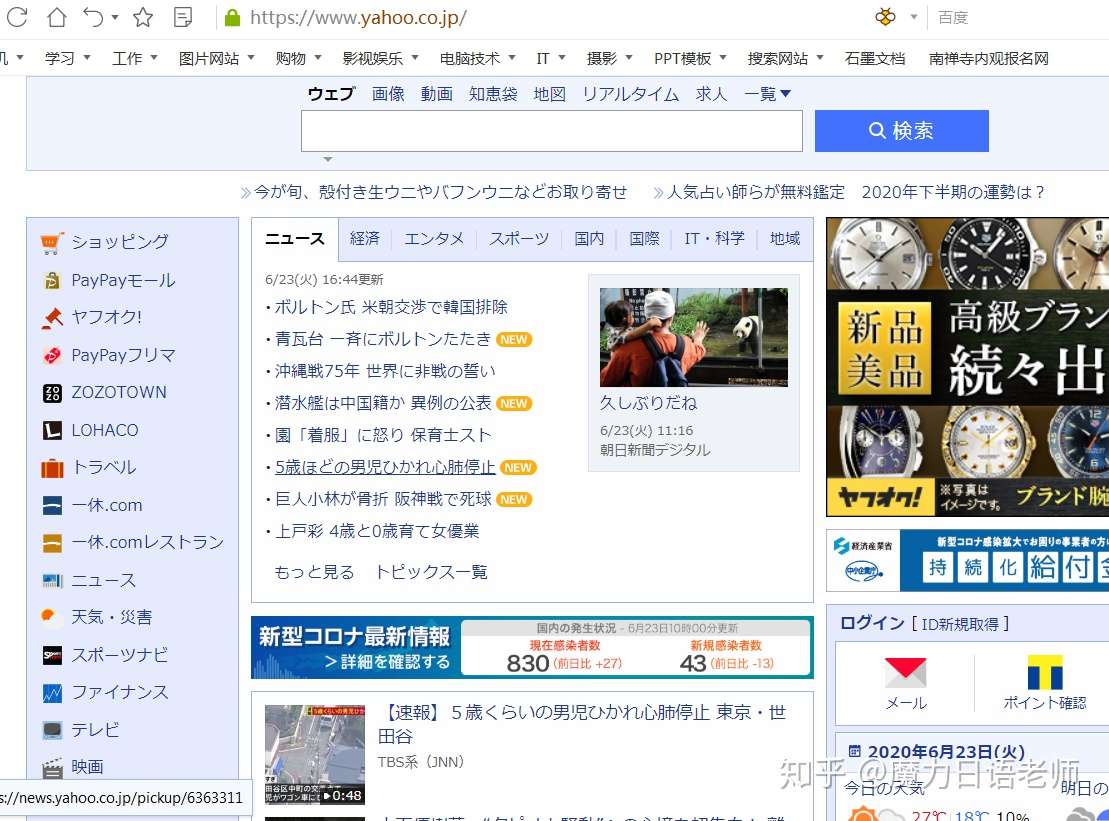The width and height of the screenshot is (1109, 821).
Task: Click the ヤフオク! gavel icon
Action: point(52,318)
